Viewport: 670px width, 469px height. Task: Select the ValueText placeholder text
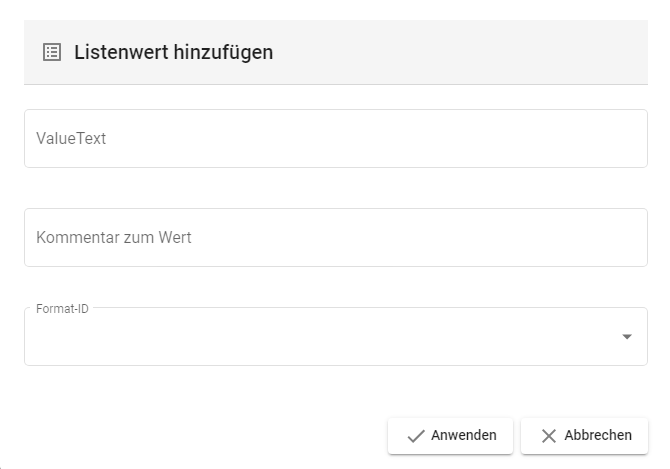[x=71, y=139]
